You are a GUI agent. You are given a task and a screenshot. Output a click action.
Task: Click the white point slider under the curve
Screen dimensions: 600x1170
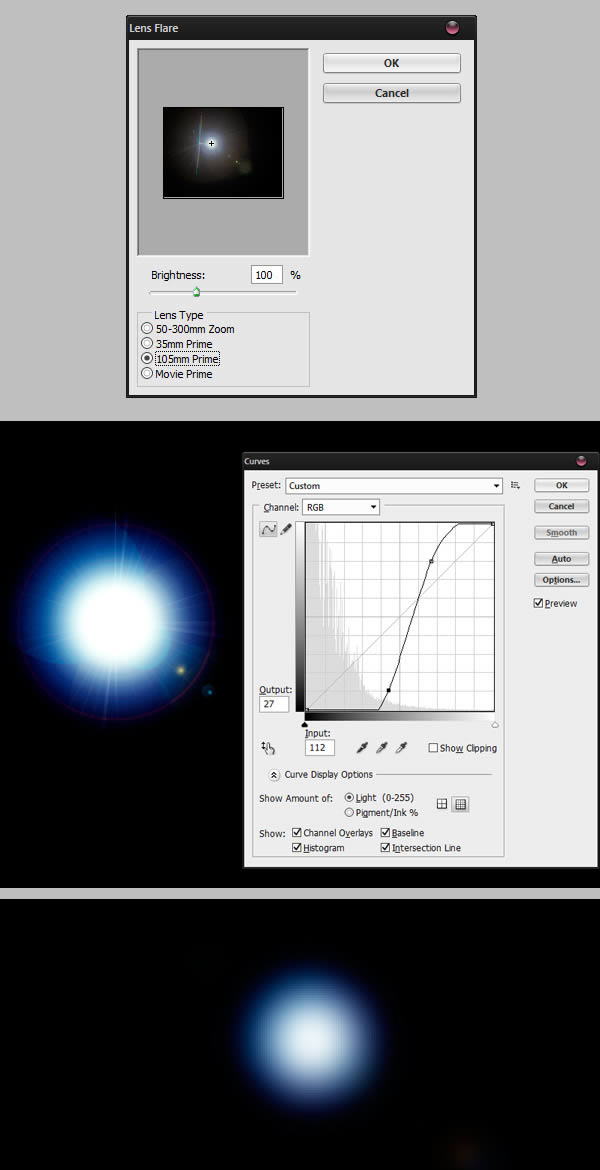point(496,724)
